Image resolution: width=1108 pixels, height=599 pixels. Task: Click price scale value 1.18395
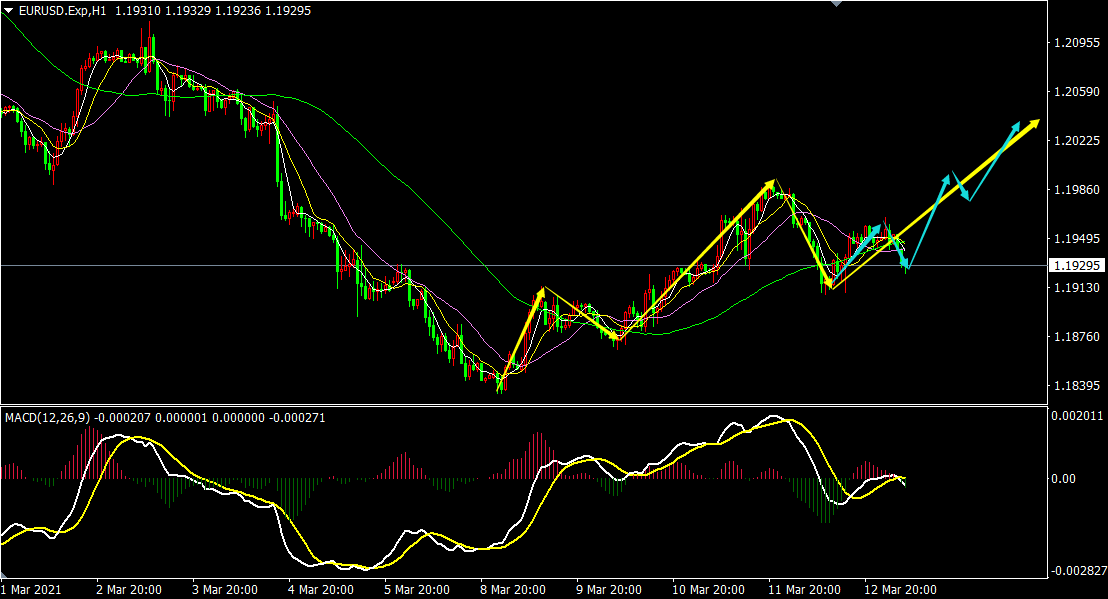click(1077, 386)
